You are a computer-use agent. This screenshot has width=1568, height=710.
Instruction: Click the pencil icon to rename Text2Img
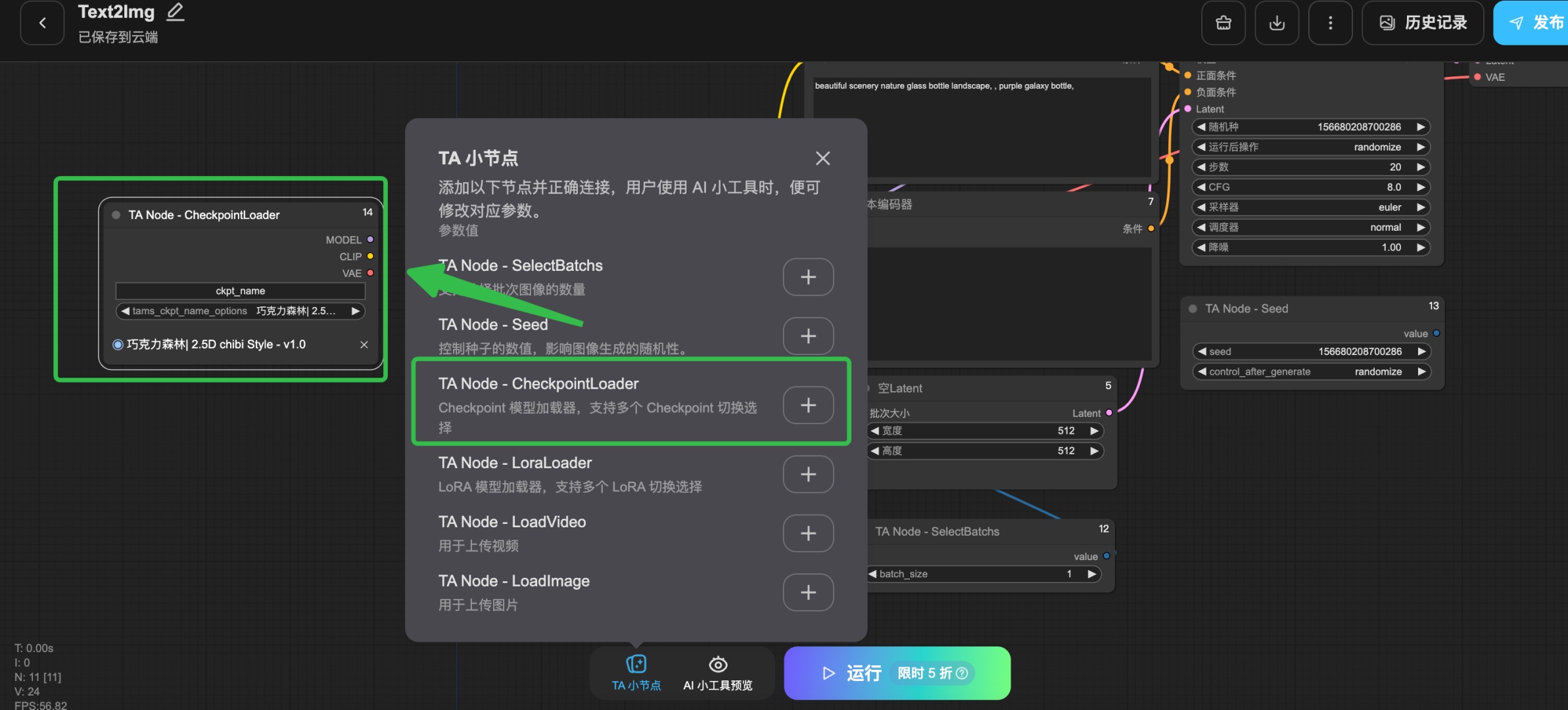click(175, 12)
